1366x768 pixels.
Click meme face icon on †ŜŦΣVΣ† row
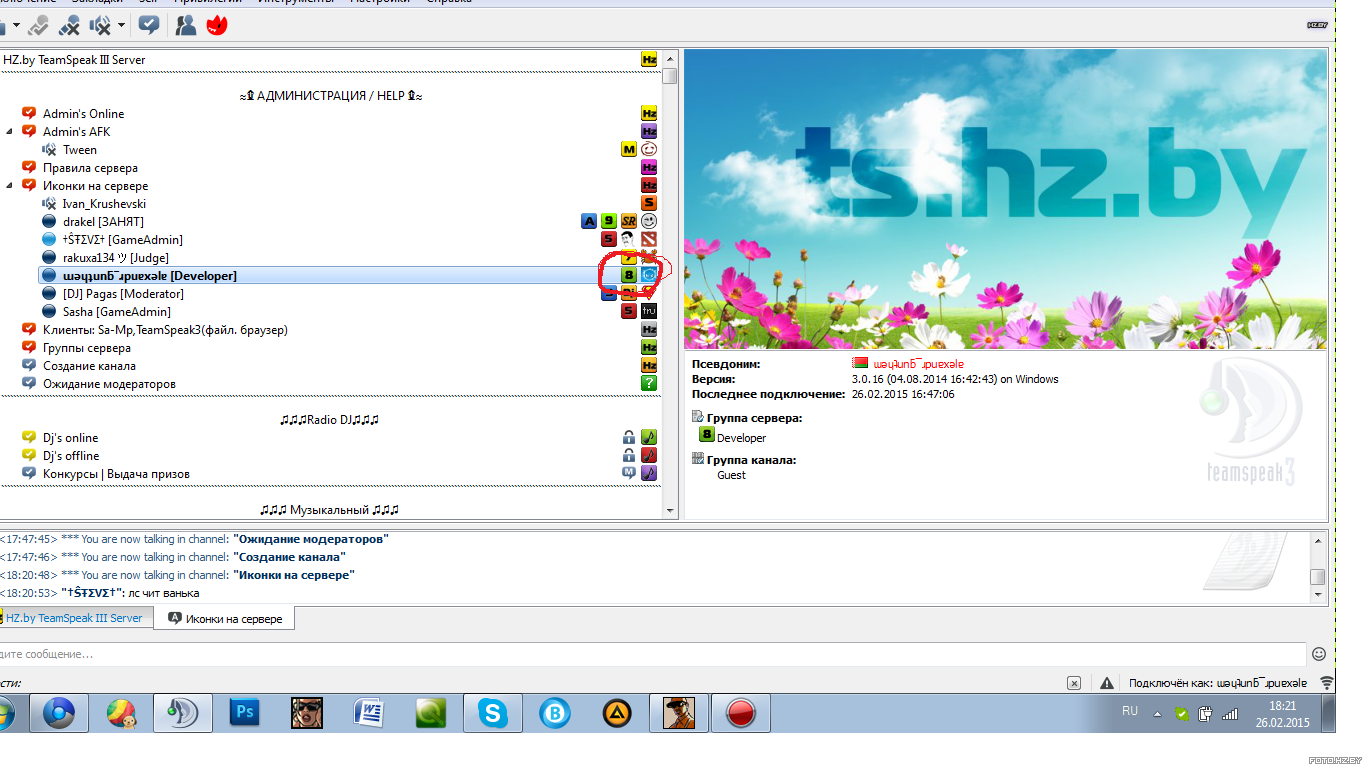point(628,239)
